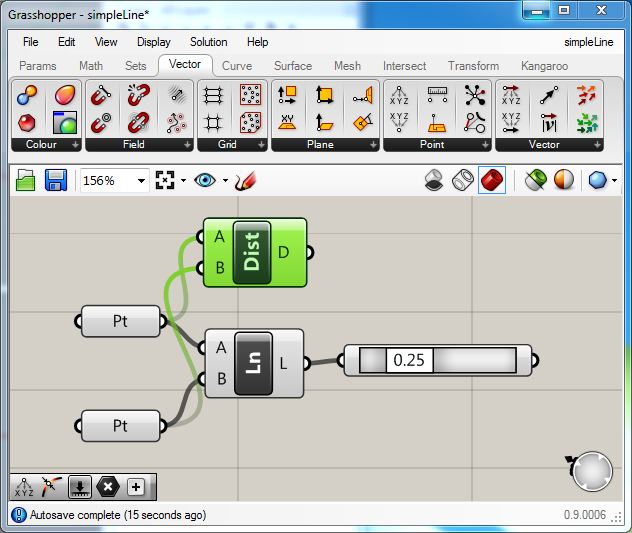
Task: Pick the colour picker box with green sphere
Action: pos(65,123)
